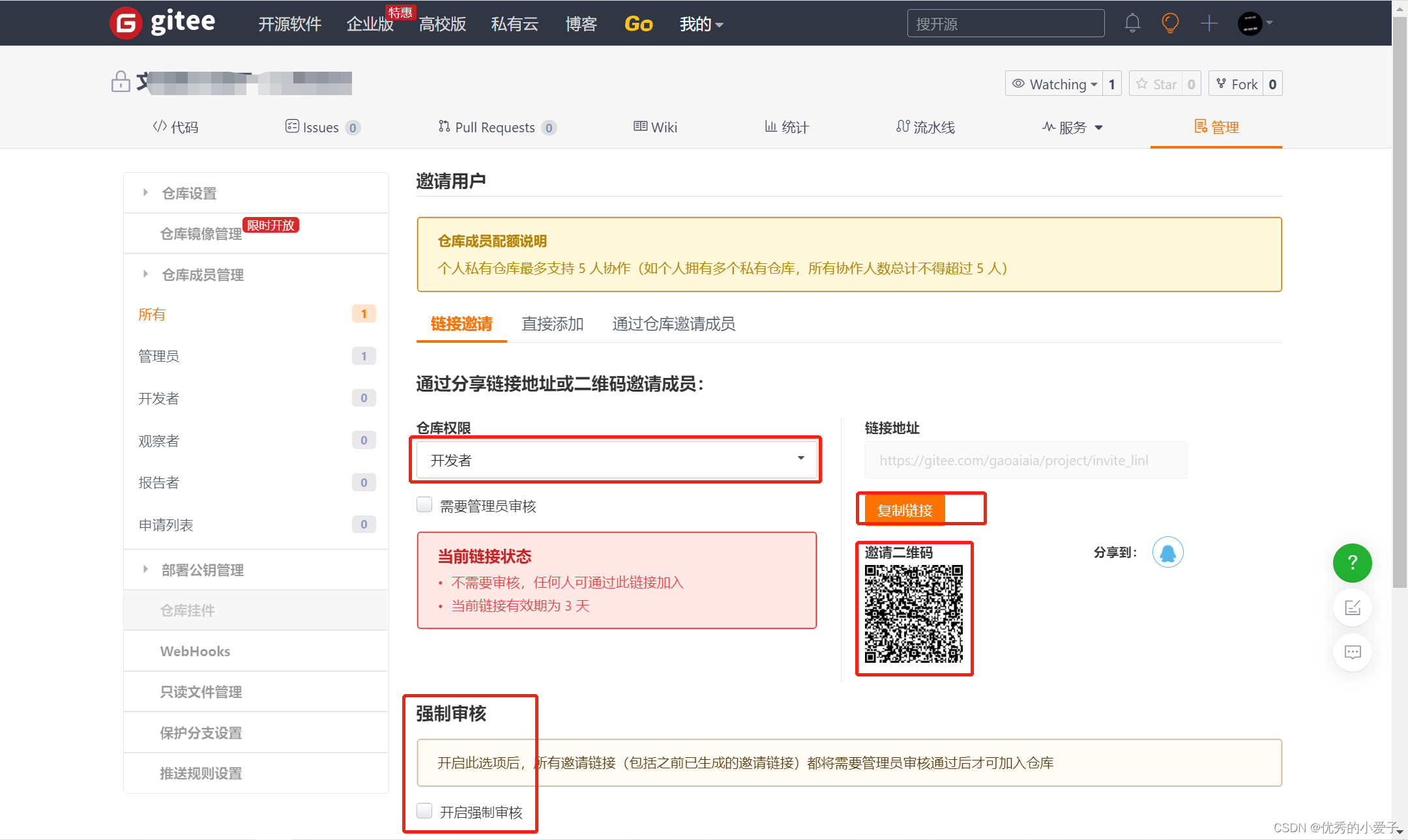The width and height of the screenshot is (1408, 840).
Task: Select the 链接邀请 tab
Action: tap(462, 324)
